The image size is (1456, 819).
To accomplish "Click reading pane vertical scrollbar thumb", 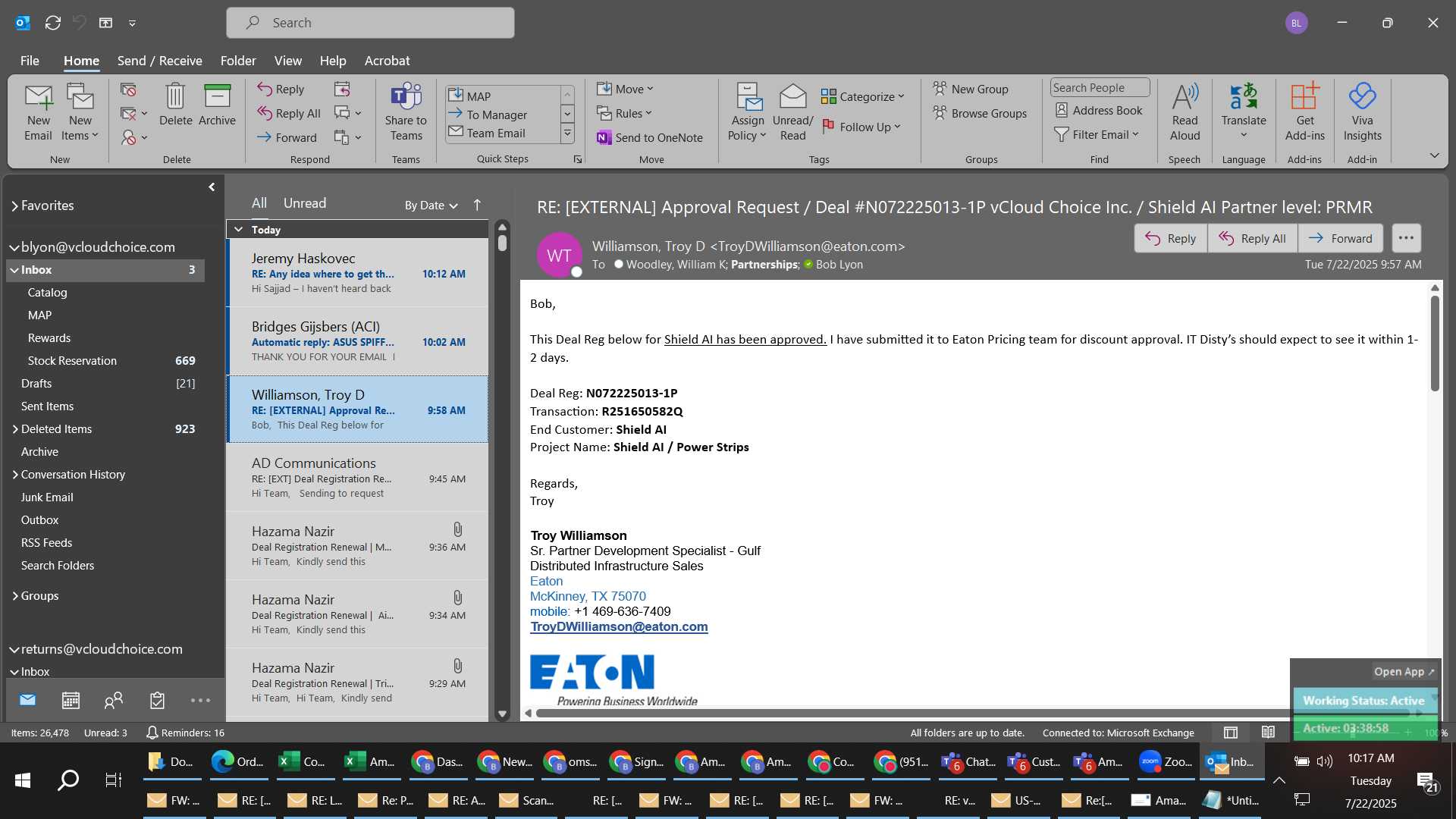I will (1435, 343).
